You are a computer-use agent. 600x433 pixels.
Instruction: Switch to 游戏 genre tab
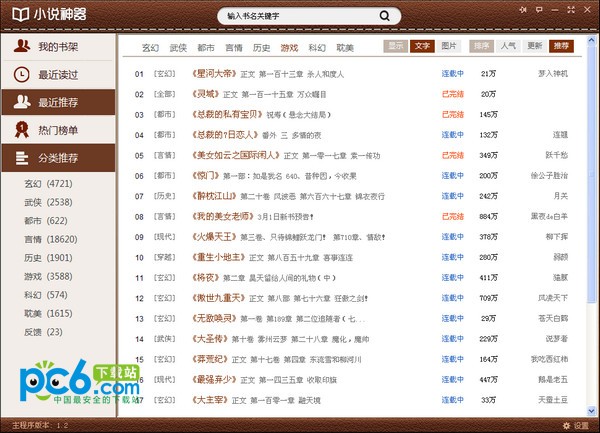click(289, 48)
